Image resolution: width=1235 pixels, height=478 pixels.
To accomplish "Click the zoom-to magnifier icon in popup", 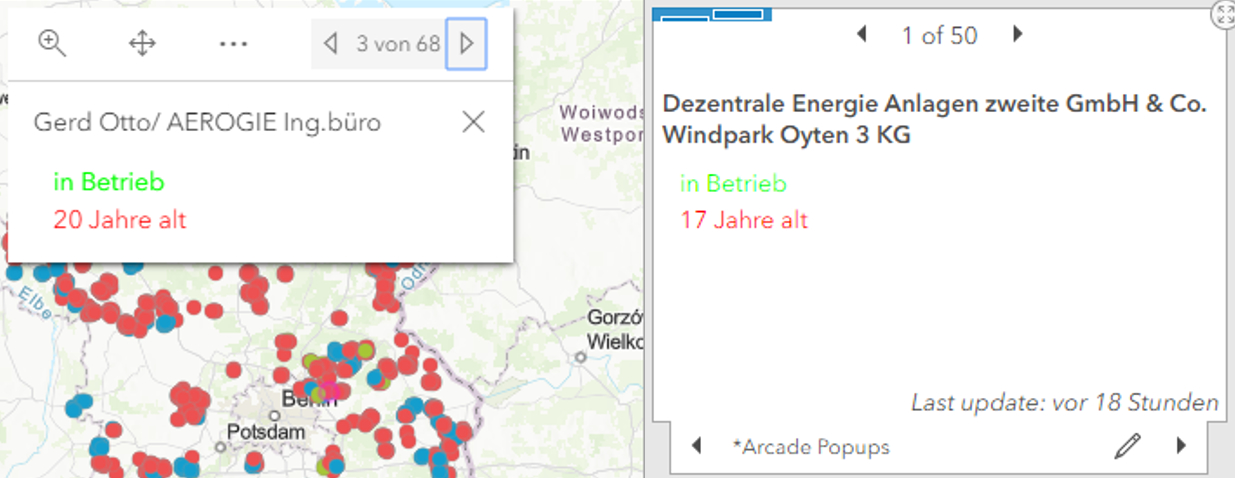I will [x=52, y=43].
